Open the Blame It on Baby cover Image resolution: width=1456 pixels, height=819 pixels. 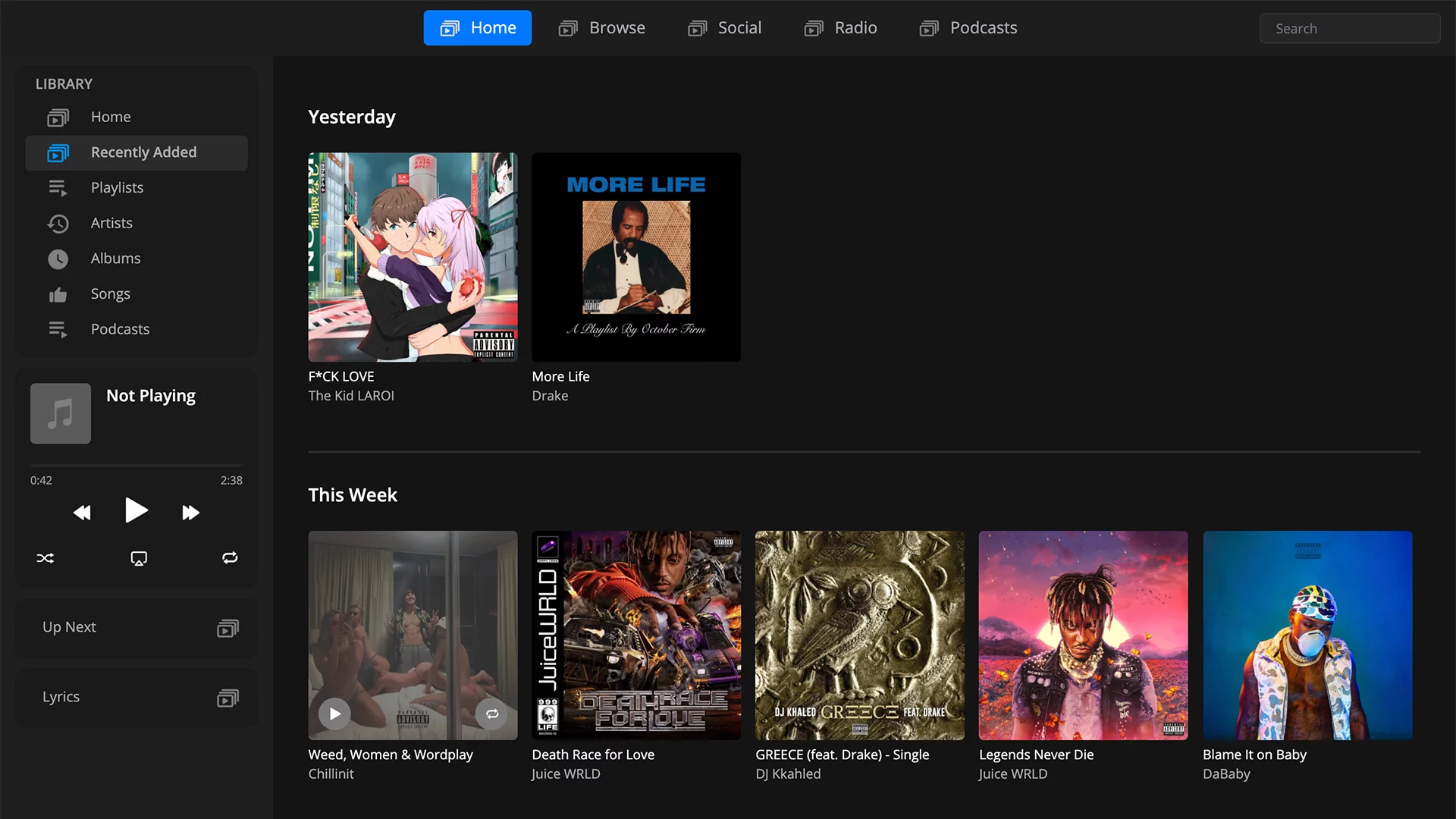coord(1307,635)
